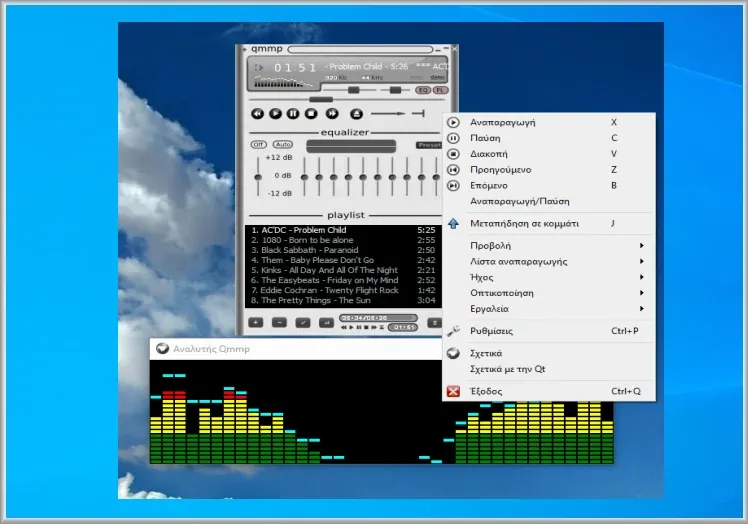
Task: Select track 6 The Easybeats - Friday on My Mind
Action: tap(343, 280)
